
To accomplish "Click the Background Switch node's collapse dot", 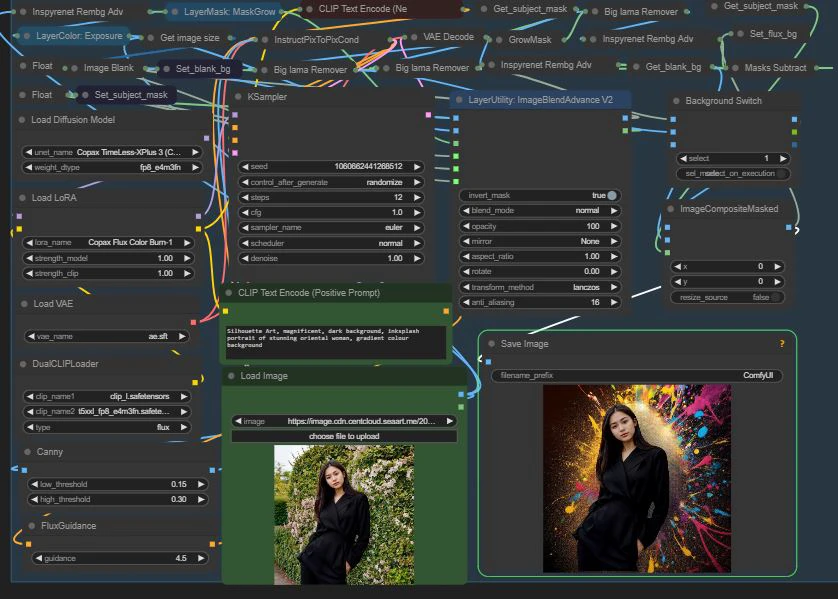I will coord(675,101).
